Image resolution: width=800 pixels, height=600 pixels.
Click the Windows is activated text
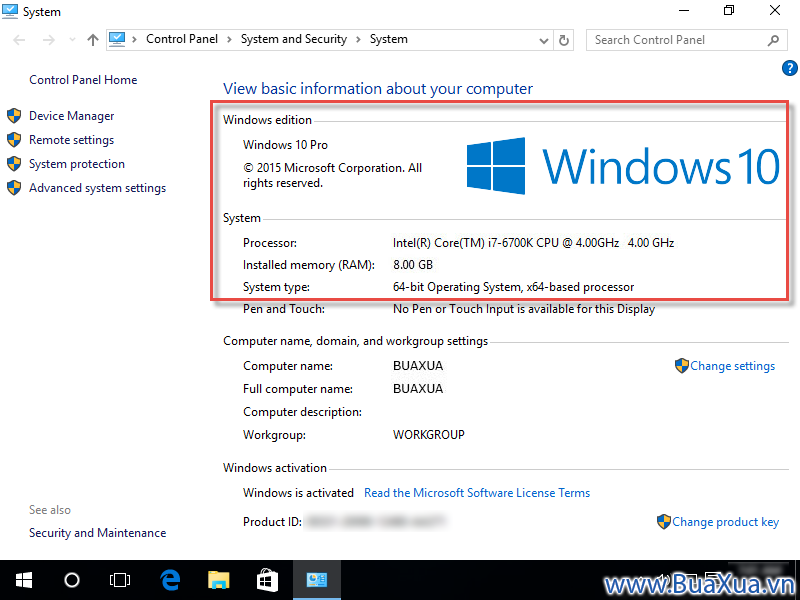pyautogui.click(x=298, y=493)
